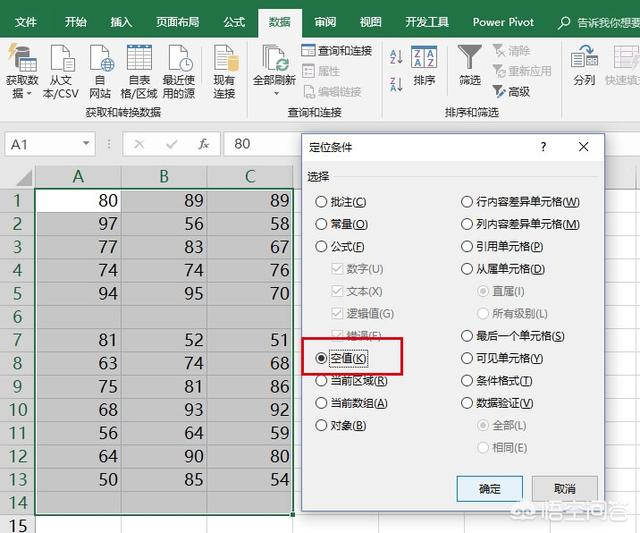This screenshot has height=533, width=640.
Task: Select Dependents (从属单元格) radio
Action: pyautogui.click(x=467, y=269)
